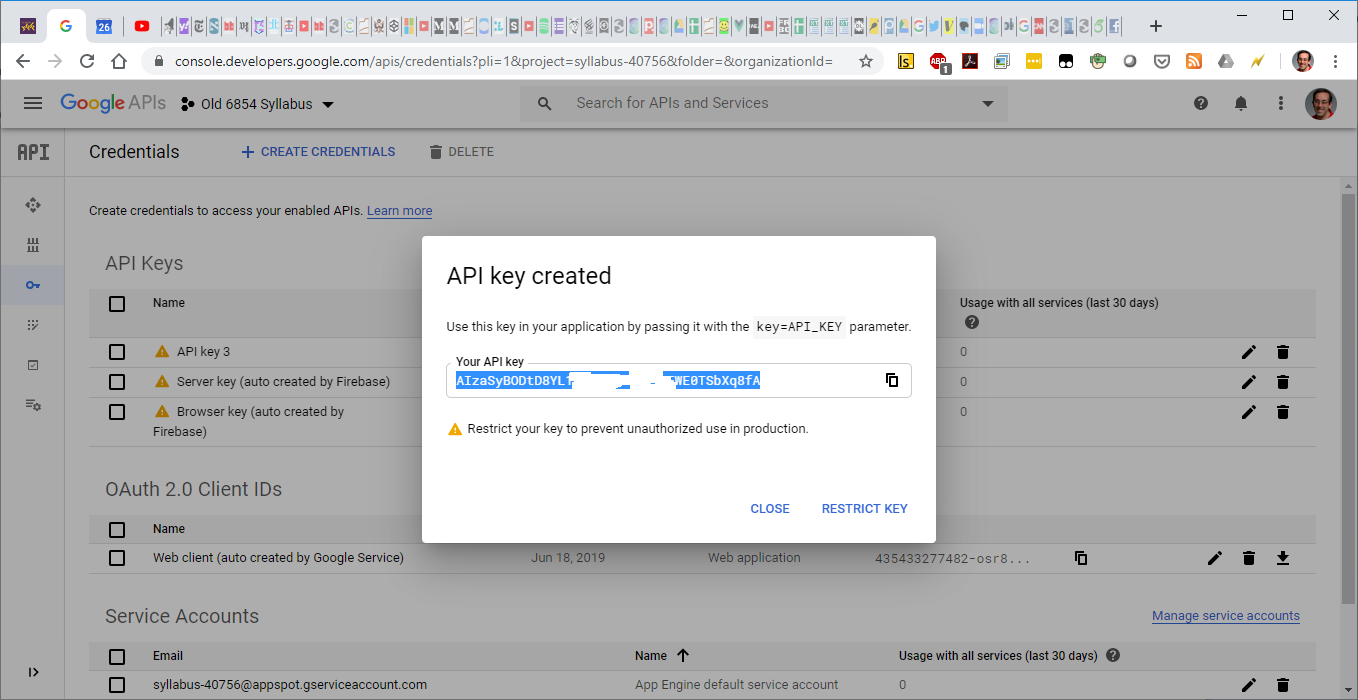Screen dimensions: 1358x700
Task: Expand the Old 6854 Syllabus project dropdown
Action: (328, 105)
